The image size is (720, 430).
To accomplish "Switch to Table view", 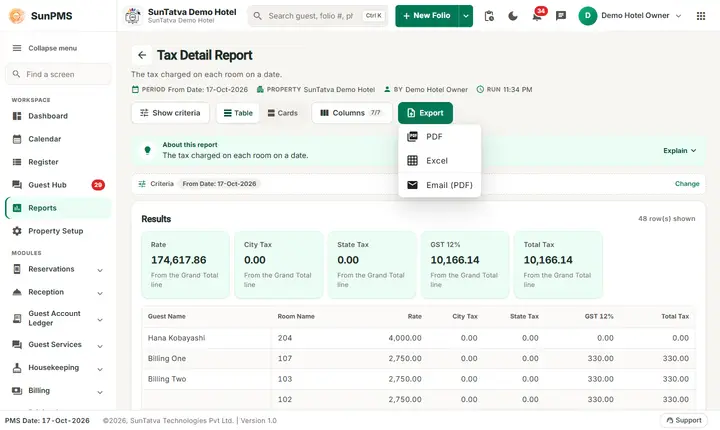I will (x=238, y=113).
